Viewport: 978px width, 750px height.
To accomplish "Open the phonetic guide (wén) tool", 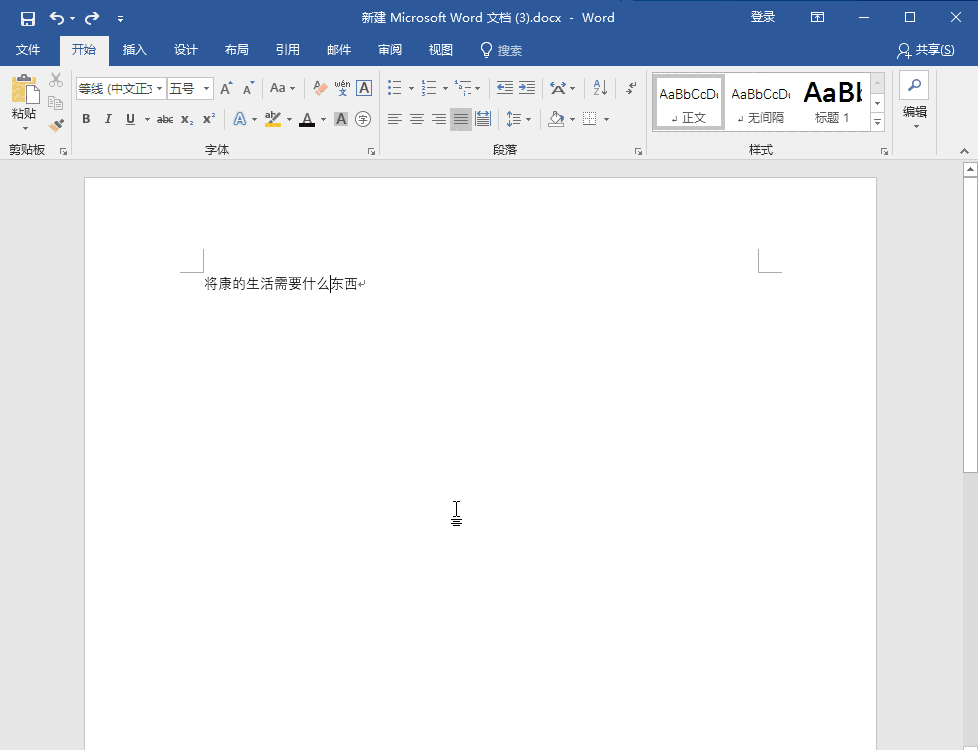I will 342,89.
